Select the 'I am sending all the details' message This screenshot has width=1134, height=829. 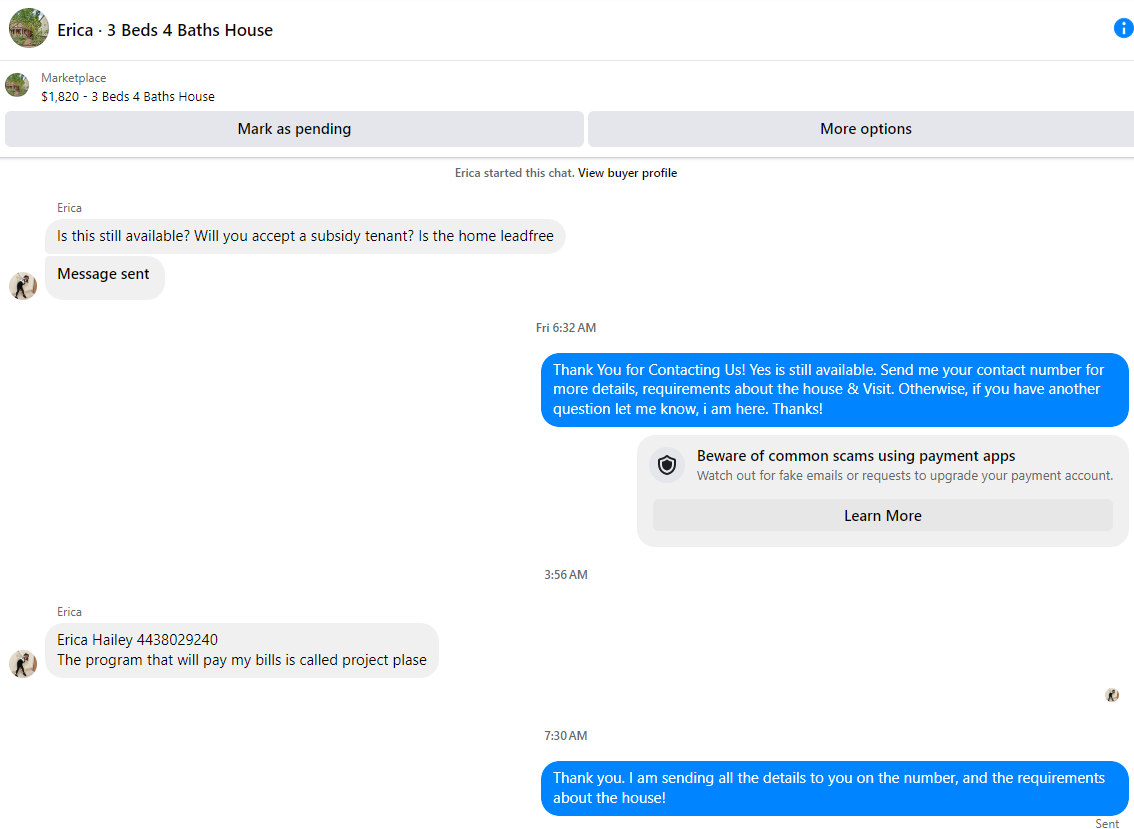pyautogui.click(x=835, y=788)
